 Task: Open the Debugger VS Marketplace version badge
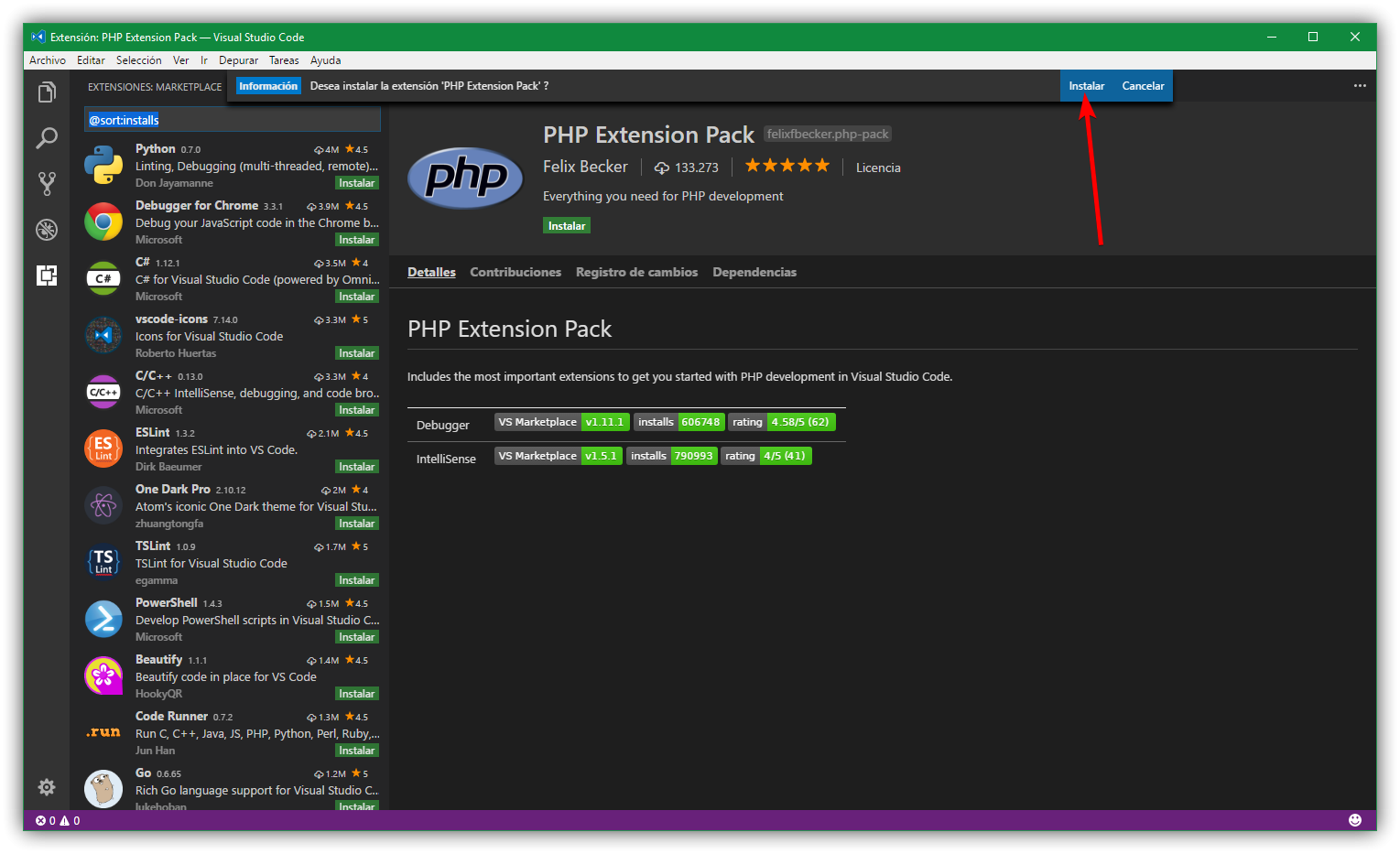point(562,422)
